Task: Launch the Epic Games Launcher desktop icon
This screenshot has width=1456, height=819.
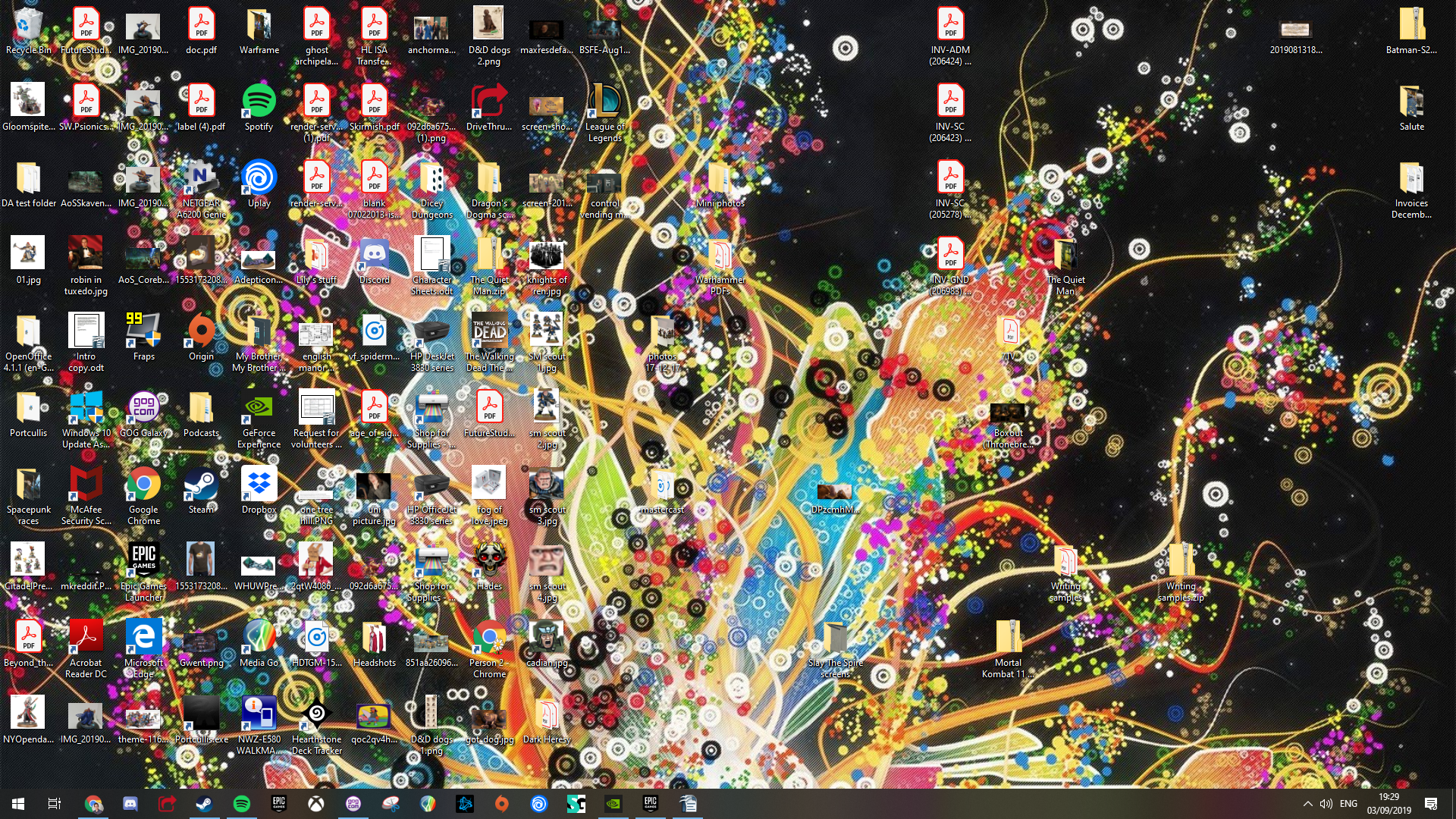Action: 143,573
